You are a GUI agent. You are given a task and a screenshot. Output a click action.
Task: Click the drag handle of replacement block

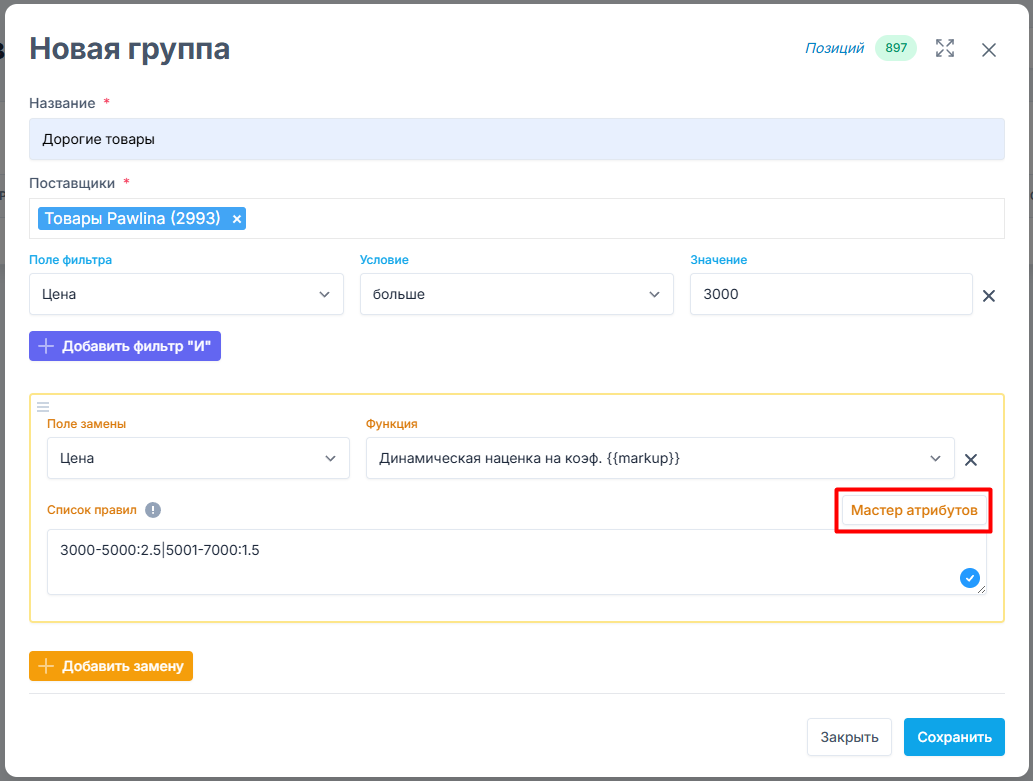43,406
